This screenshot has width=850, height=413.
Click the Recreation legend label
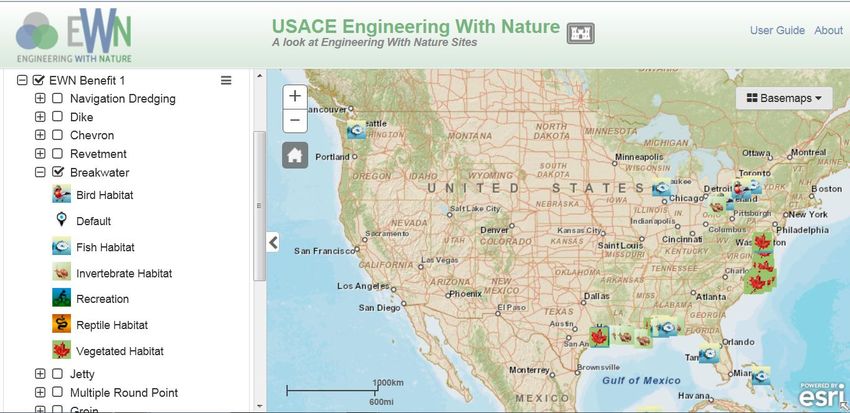point(102,299)
